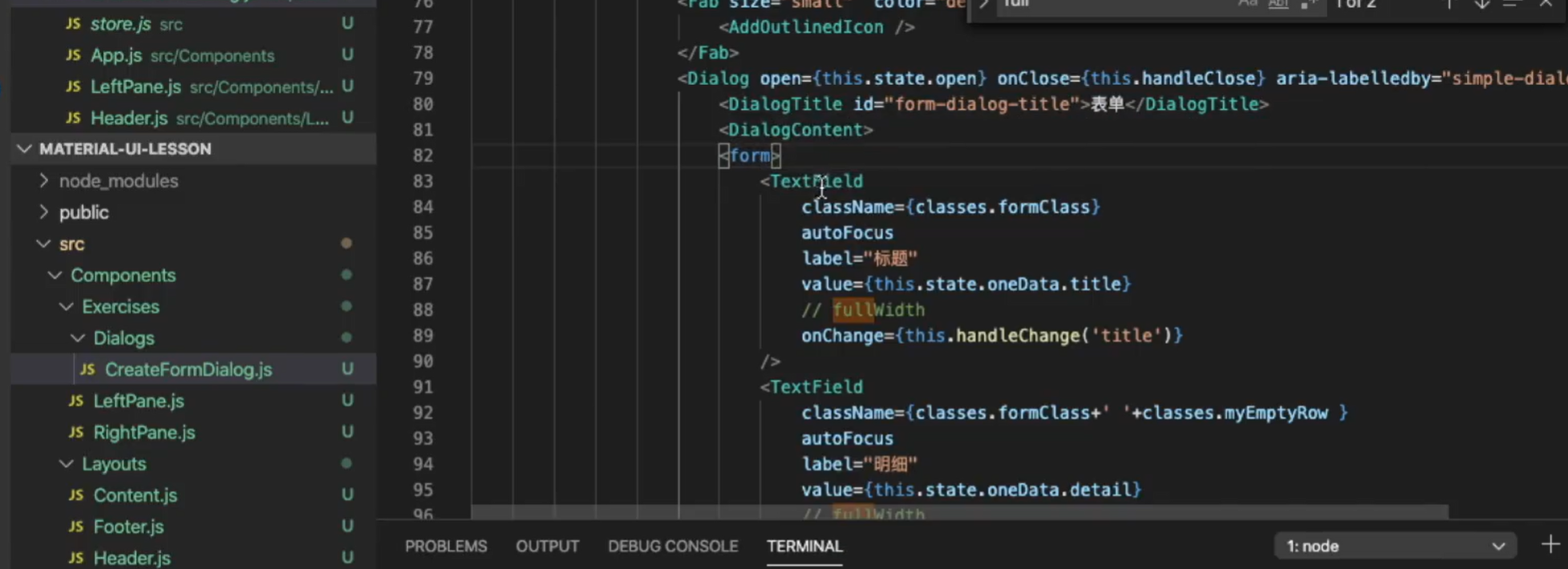Click the JS icon beside Content.js
The image size is (1568, 569).
tap(76, 495)
